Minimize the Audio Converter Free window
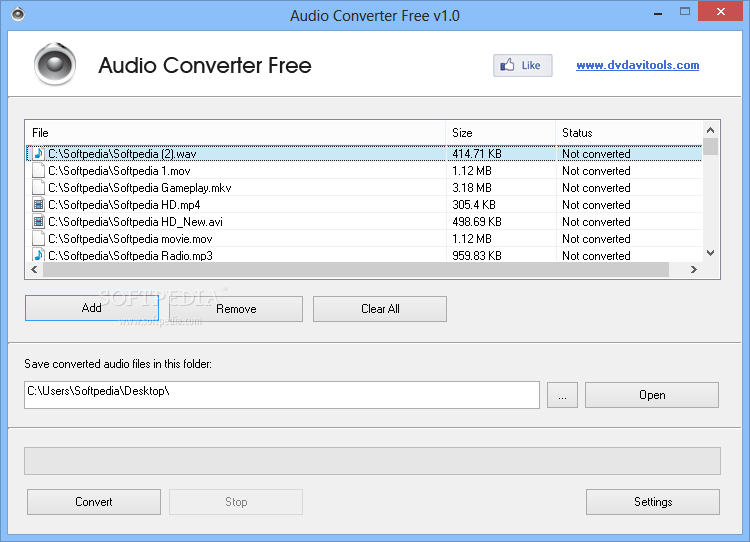The width and height of the screenshot is (750, 542). [x=658, y=12]
